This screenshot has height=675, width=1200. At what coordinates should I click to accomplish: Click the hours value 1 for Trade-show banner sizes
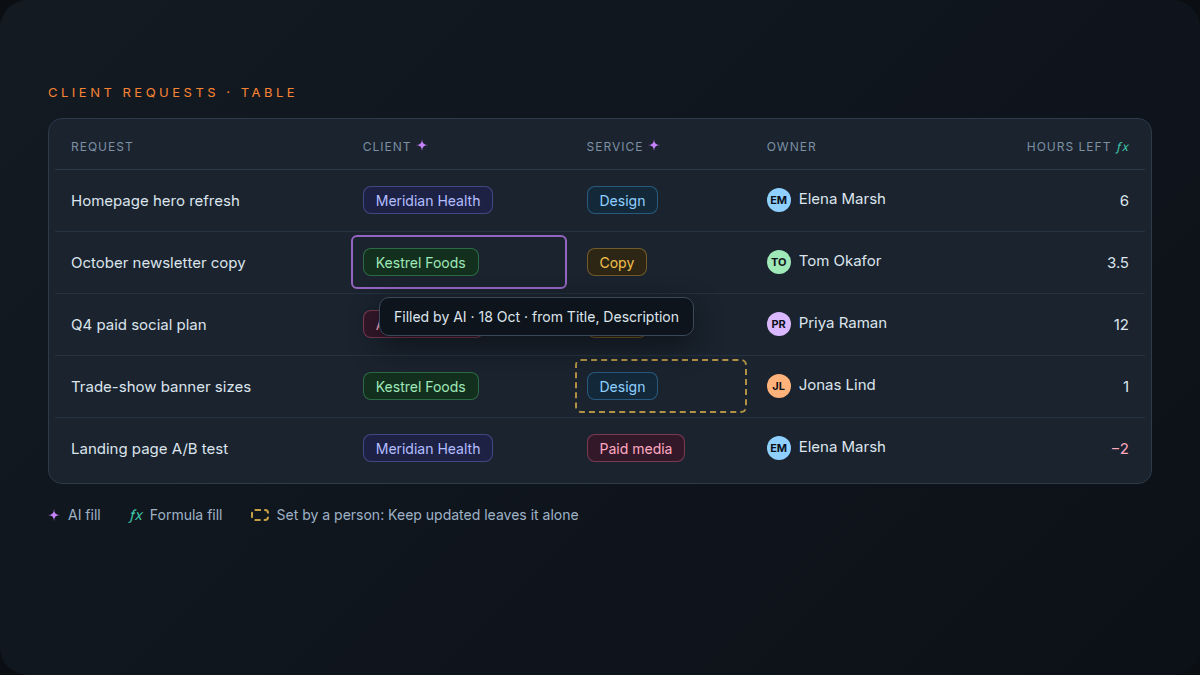tap(1126, 387)
